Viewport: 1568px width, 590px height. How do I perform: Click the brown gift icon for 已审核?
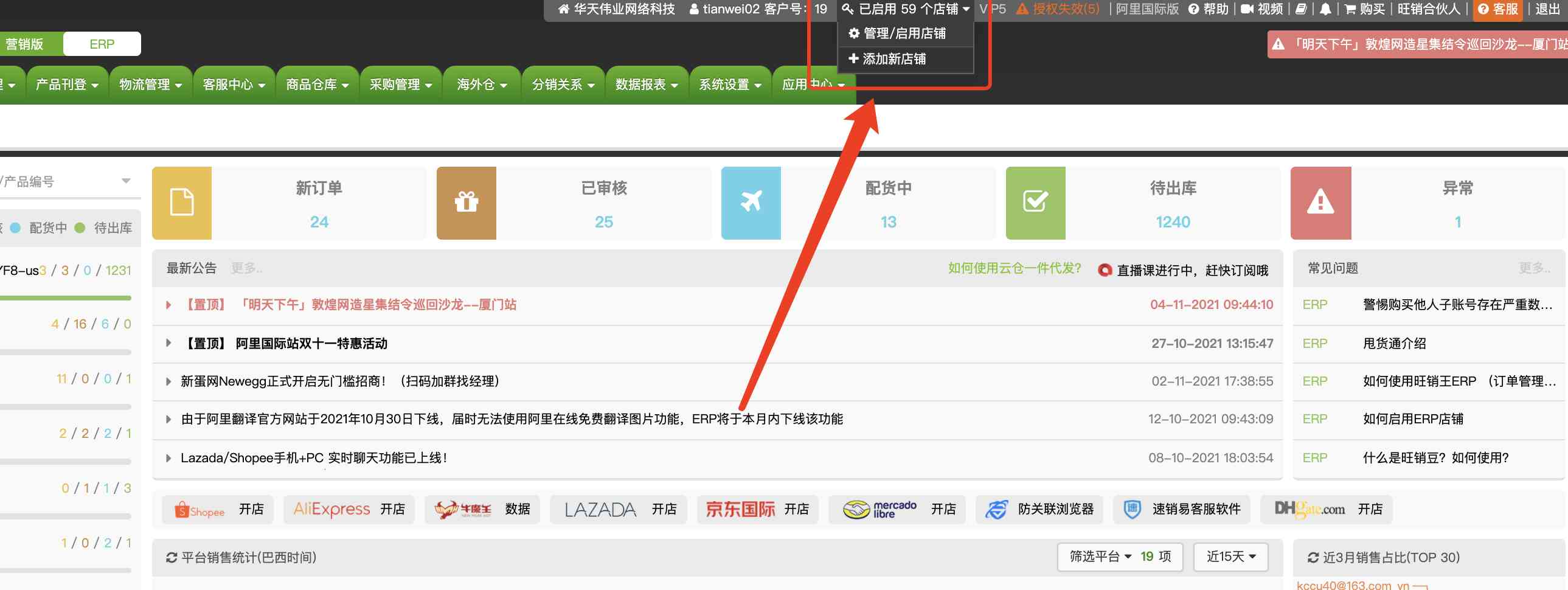467,203
